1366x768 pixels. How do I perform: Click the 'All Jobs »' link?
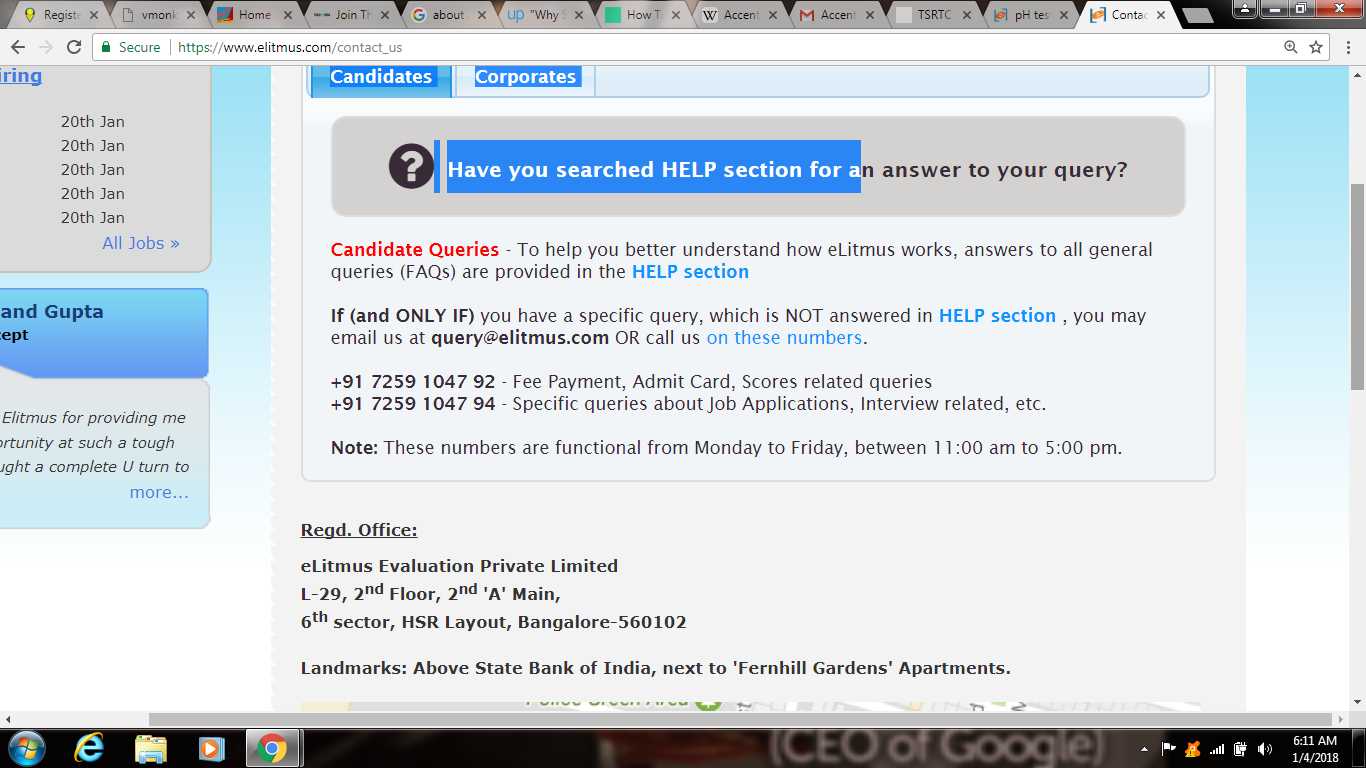tap(141, 243)
